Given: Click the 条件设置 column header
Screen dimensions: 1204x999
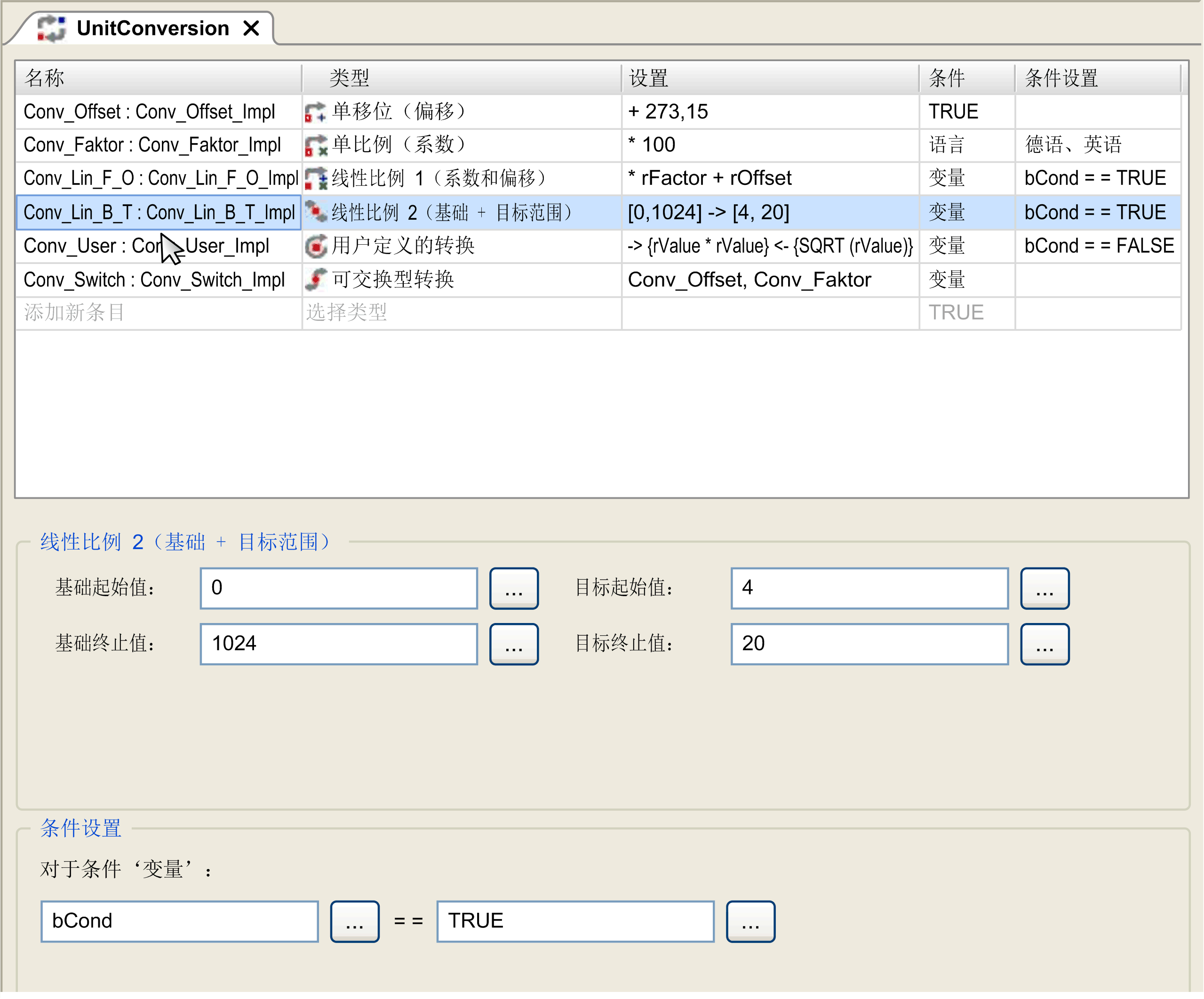Looking at the screenshot, I should point(1098,78).
